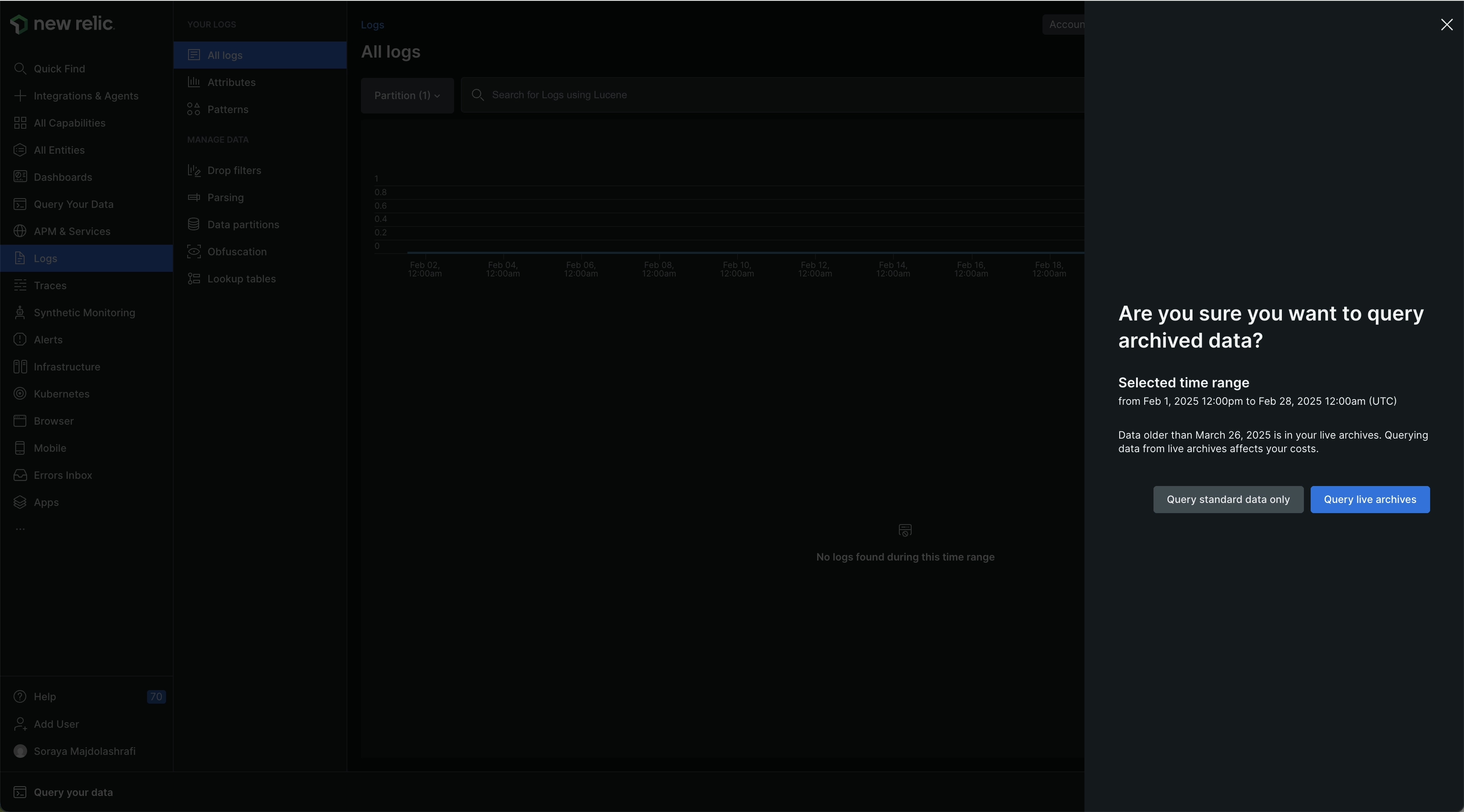
Task: Open Obfuscation icon under Manage Data
Action: click(x=194, y=251)
